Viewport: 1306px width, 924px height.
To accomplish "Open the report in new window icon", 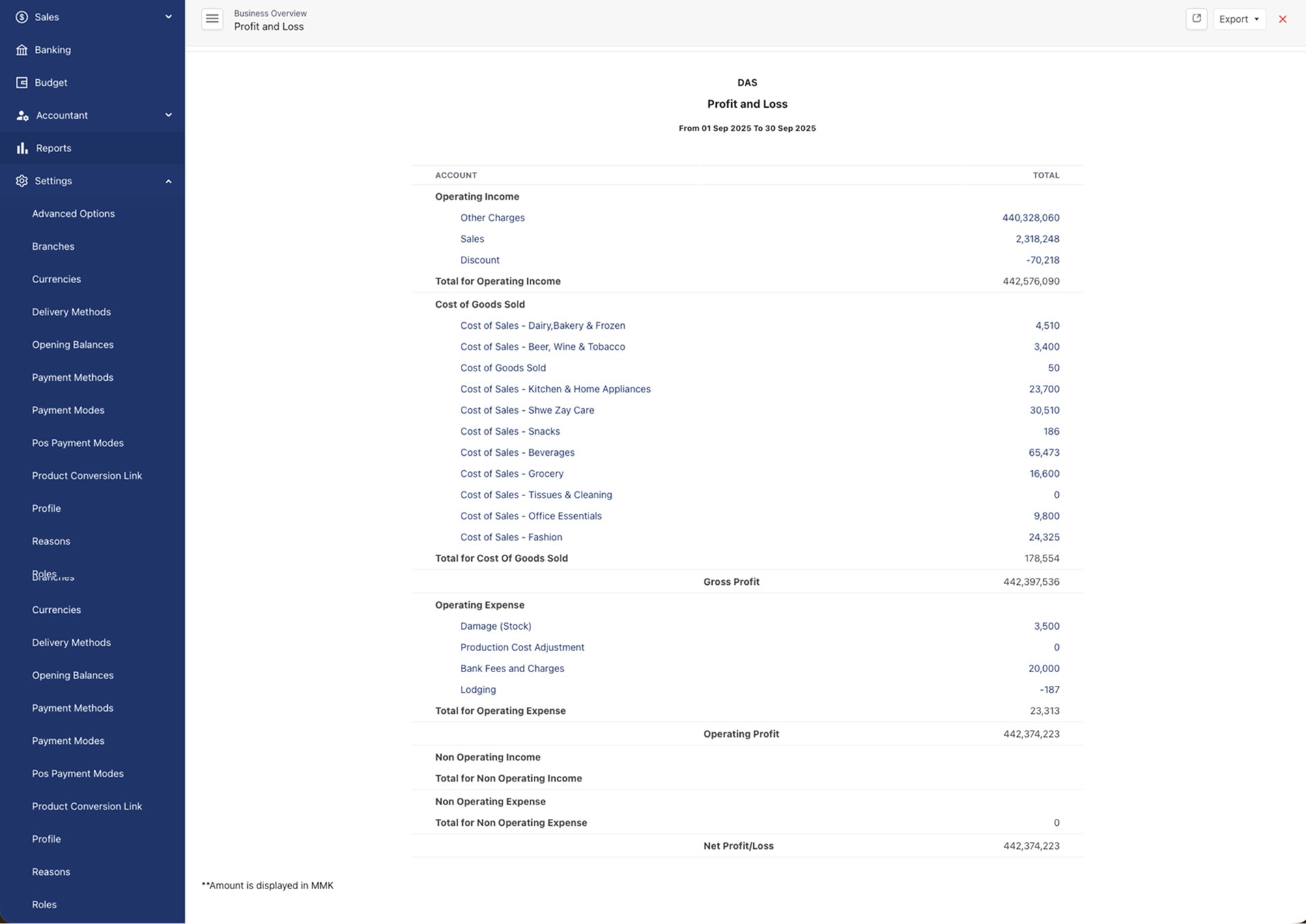I will click(x=1196, y=18).
